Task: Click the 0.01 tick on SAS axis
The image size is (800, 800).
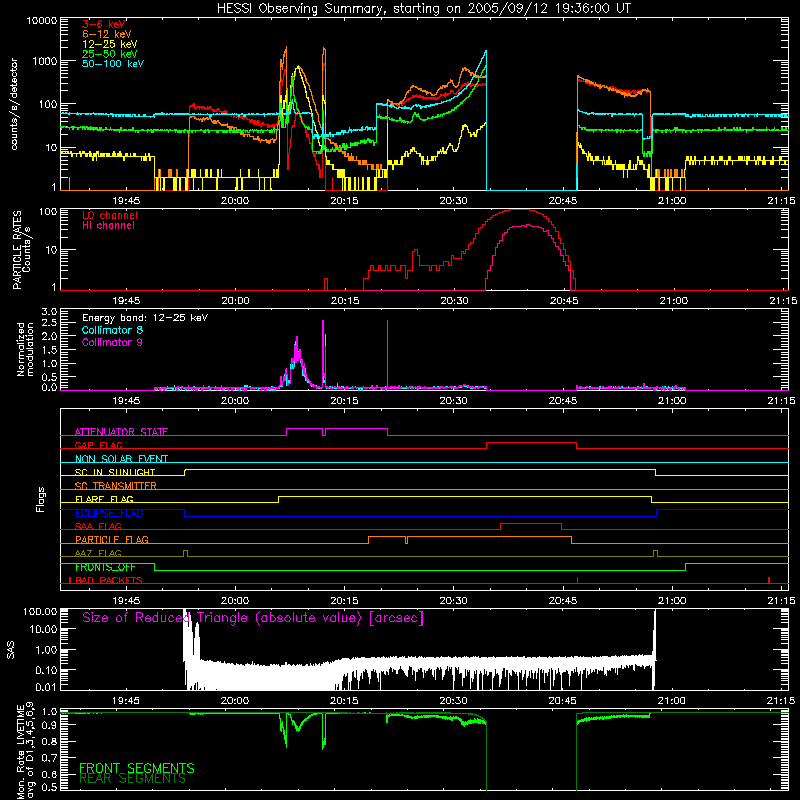Action: (46, 687)
